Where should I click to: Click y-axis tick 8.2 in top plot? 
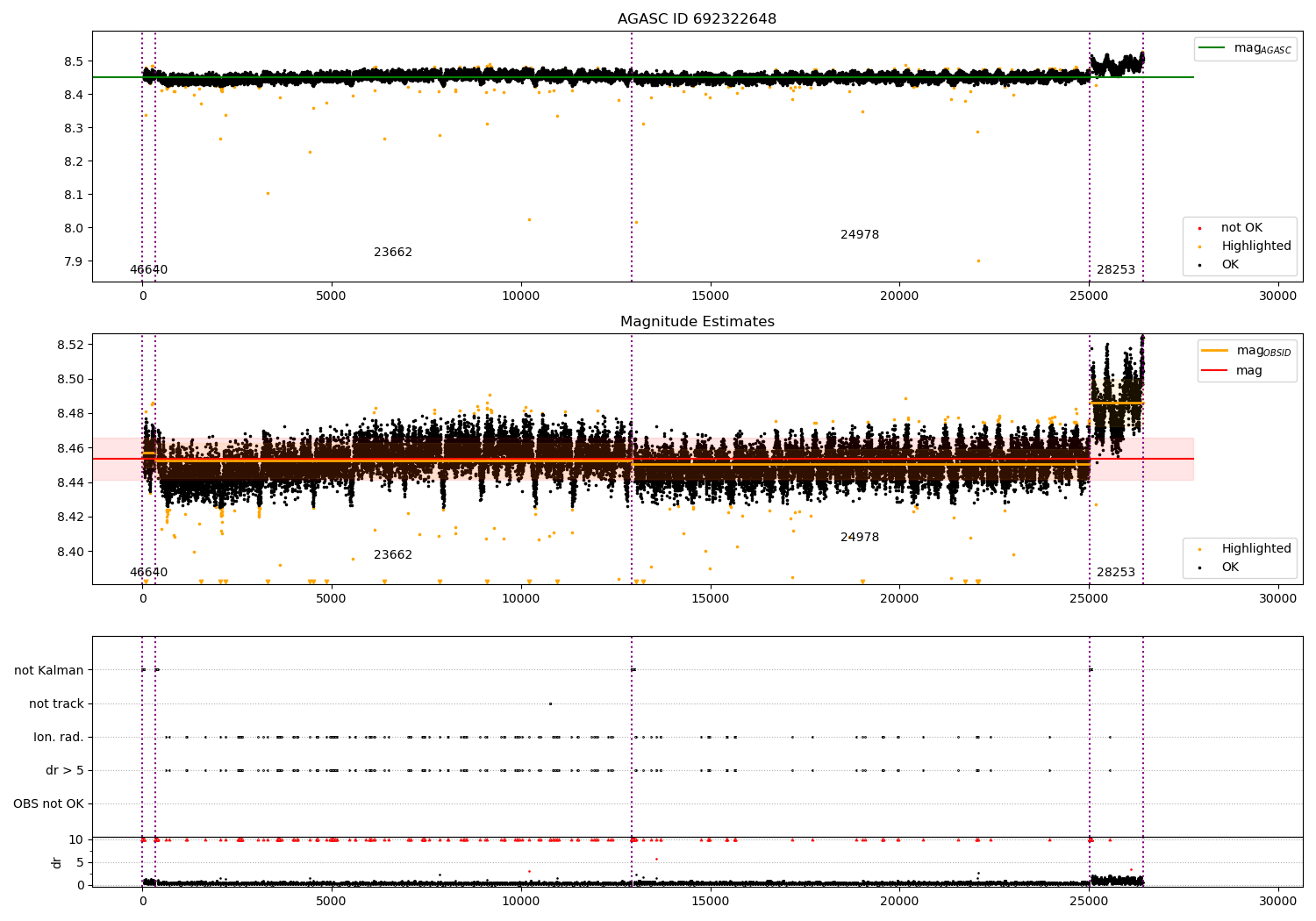(x=74, y=162)
